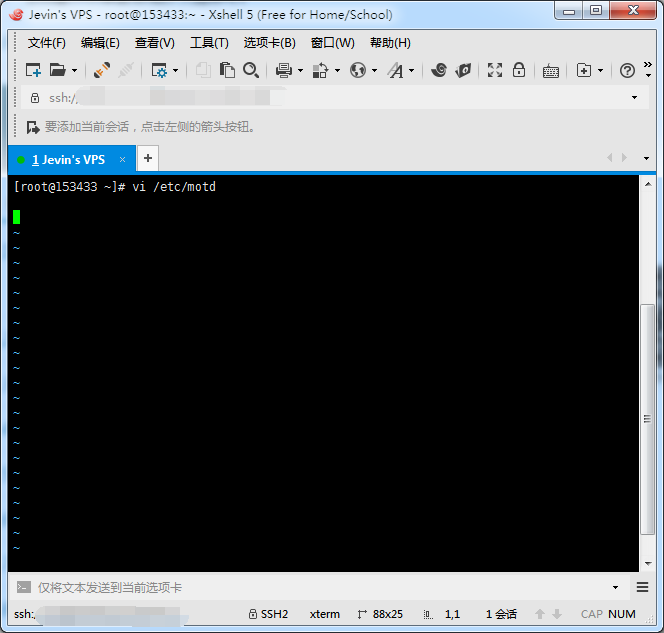The image size is (664, 633).
Task: Click the Font icon
Action: (396, 70)
